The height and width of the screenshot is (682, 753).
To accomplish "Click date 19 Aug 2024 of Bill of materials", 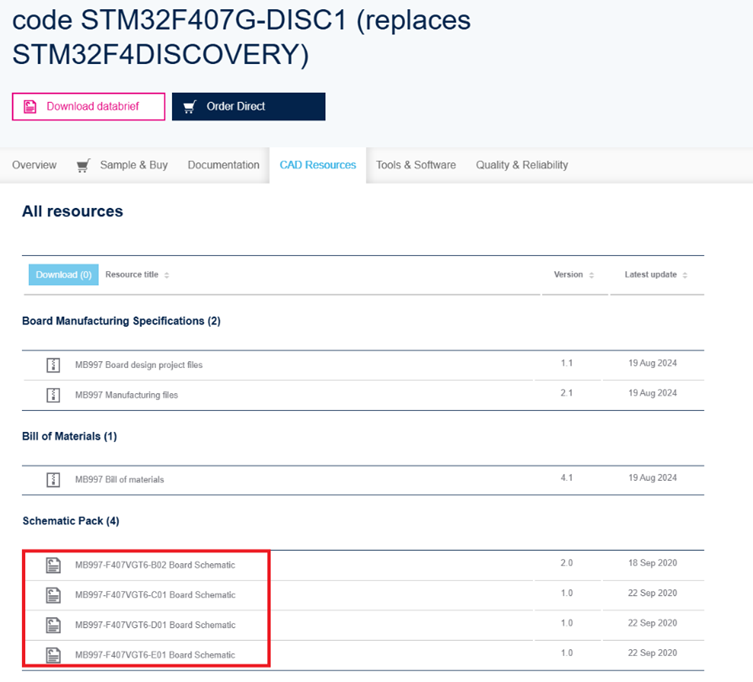I will pyautogui.click(x=653, y=478).
